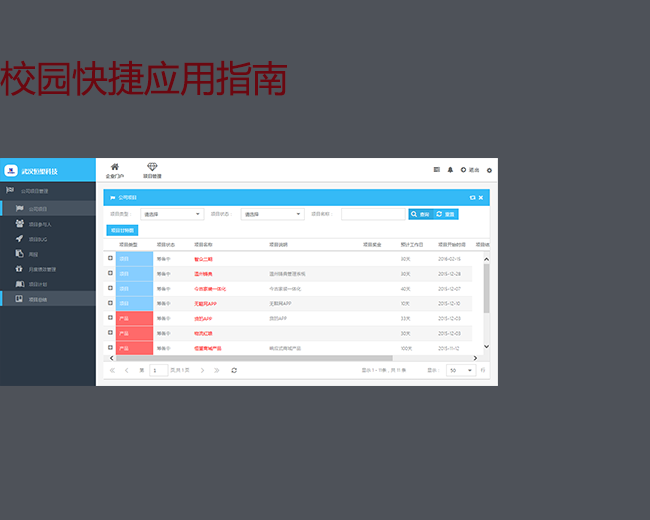Viewport: 650px width, 520px height.
Task: Go to last page of results
Action: tap(216, 370)
